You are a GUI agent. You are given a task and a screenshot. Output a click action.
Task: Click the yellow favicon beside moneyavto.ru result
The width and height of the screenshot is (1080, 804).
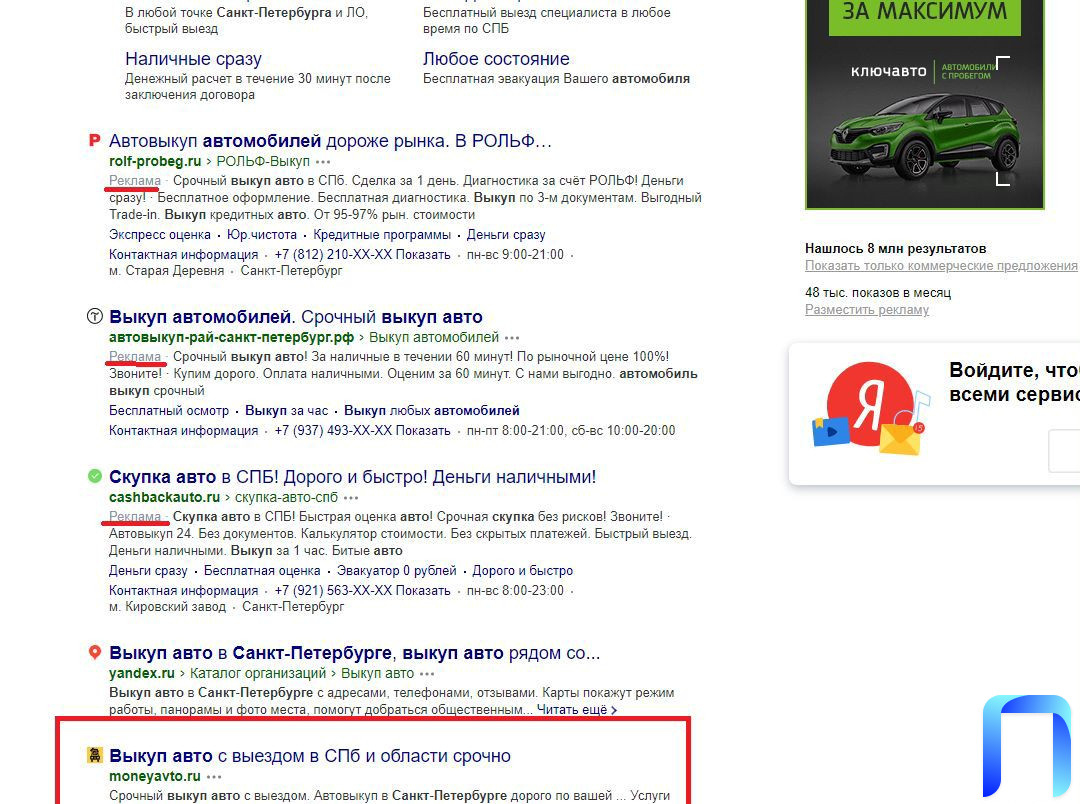click(x=94, y=755)
